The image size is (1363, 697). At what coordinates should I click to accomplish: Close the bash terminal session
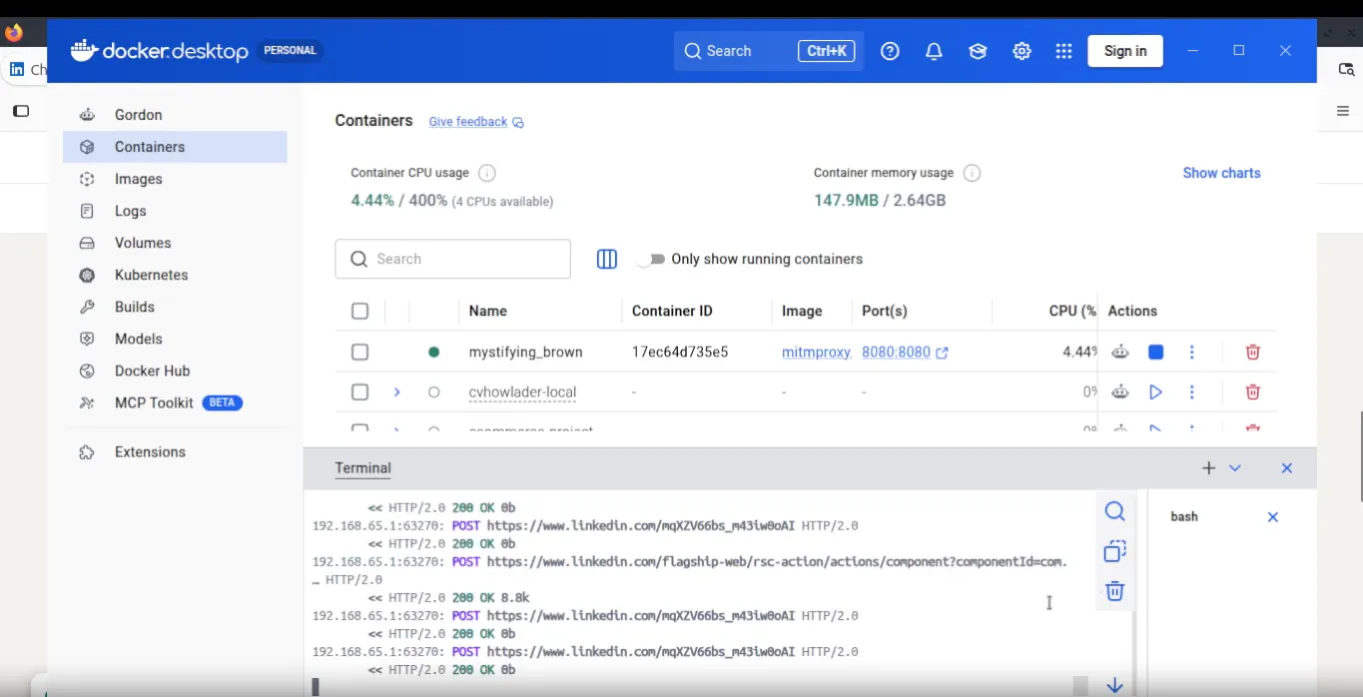pos(1273,517)
